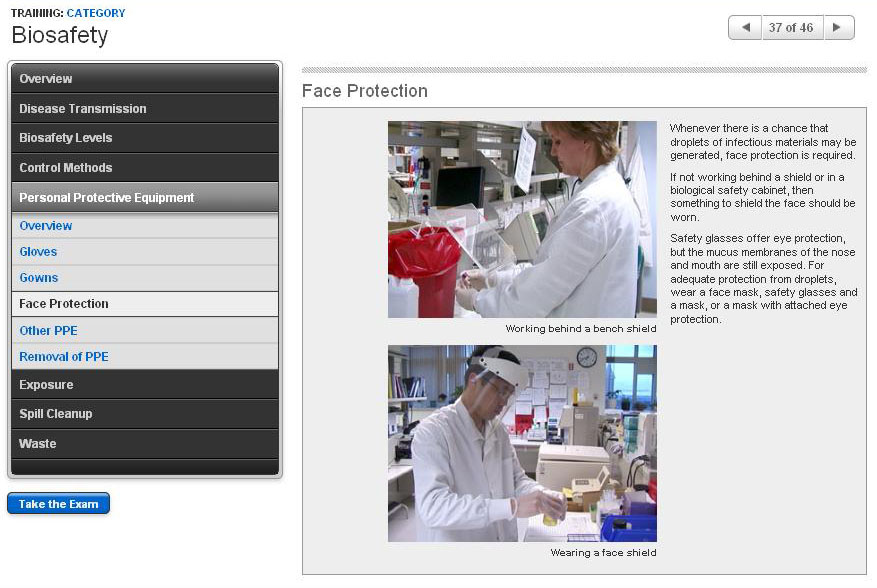
Task: Go to the Other PPE subtopic
Action: point(48,331)
